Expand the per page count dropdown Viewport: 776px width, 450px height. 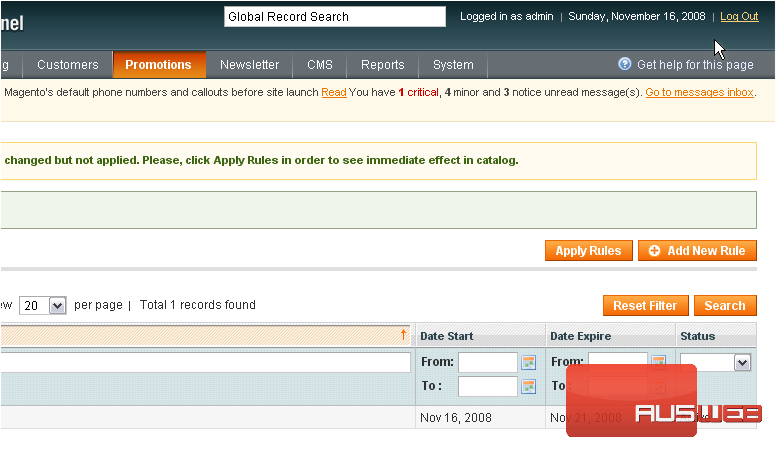click(56, 306)
